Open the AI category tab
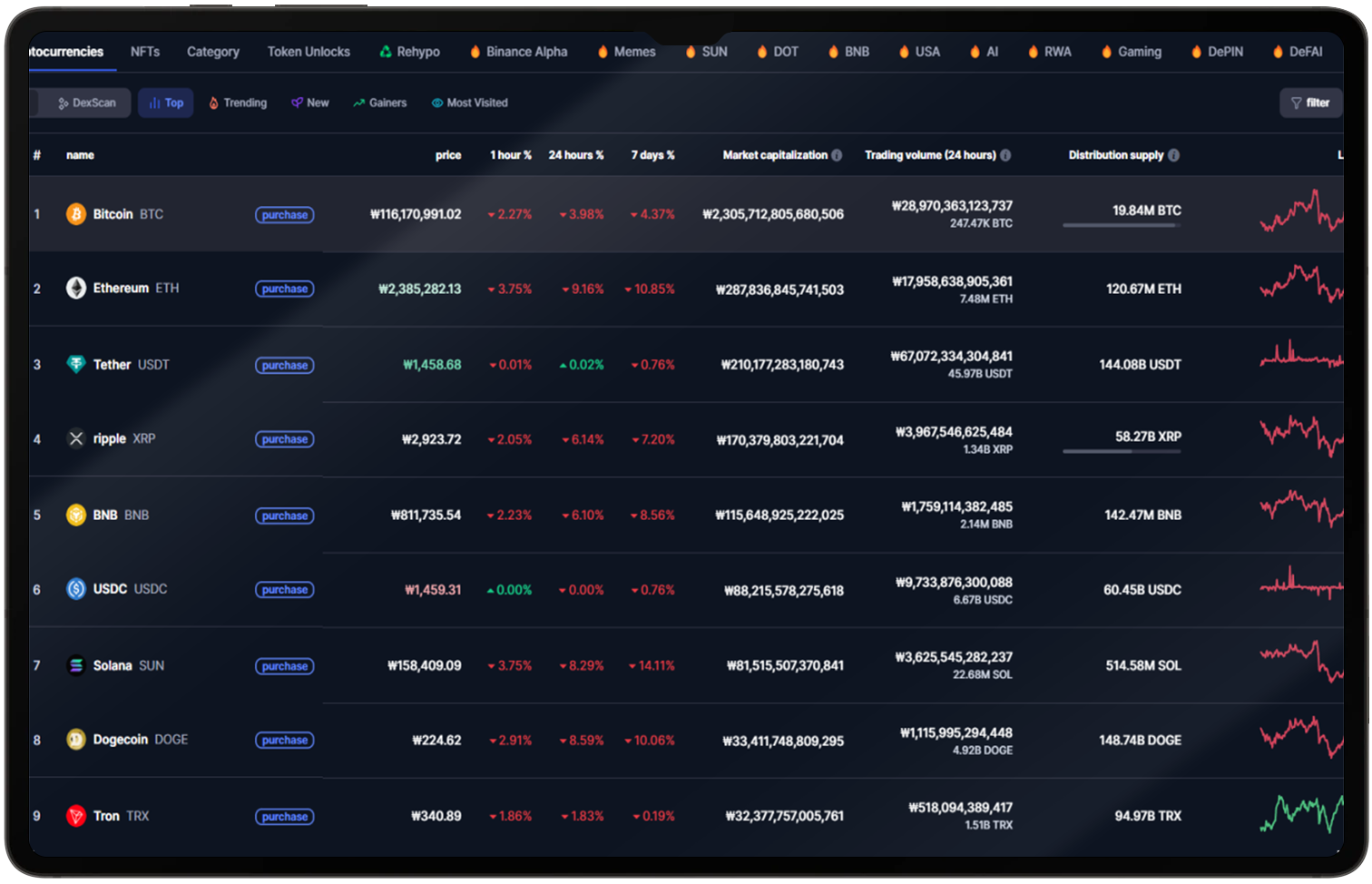The width and height of the screenshot is (1372, 884). coord(984,52)
